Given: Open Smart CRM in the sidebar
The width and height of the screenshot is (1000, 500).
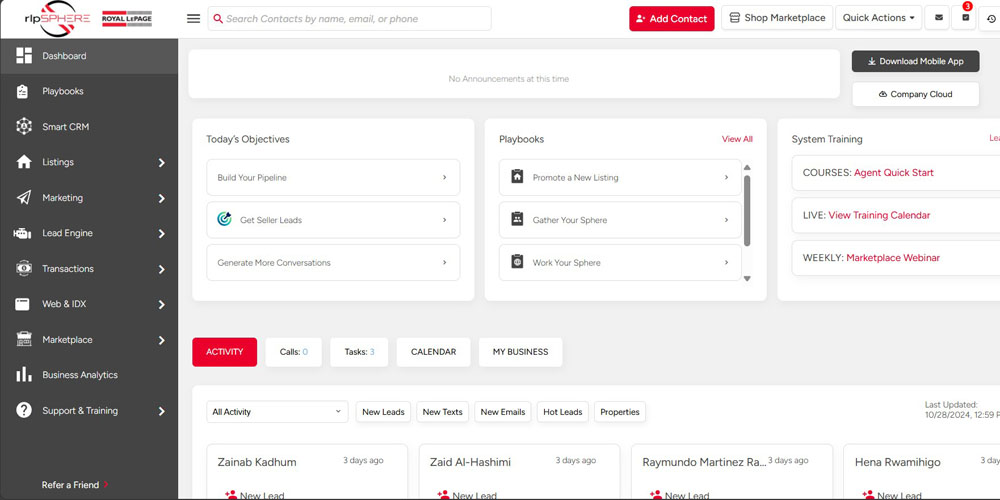Looking at the screenshot, I should [65, 127].
